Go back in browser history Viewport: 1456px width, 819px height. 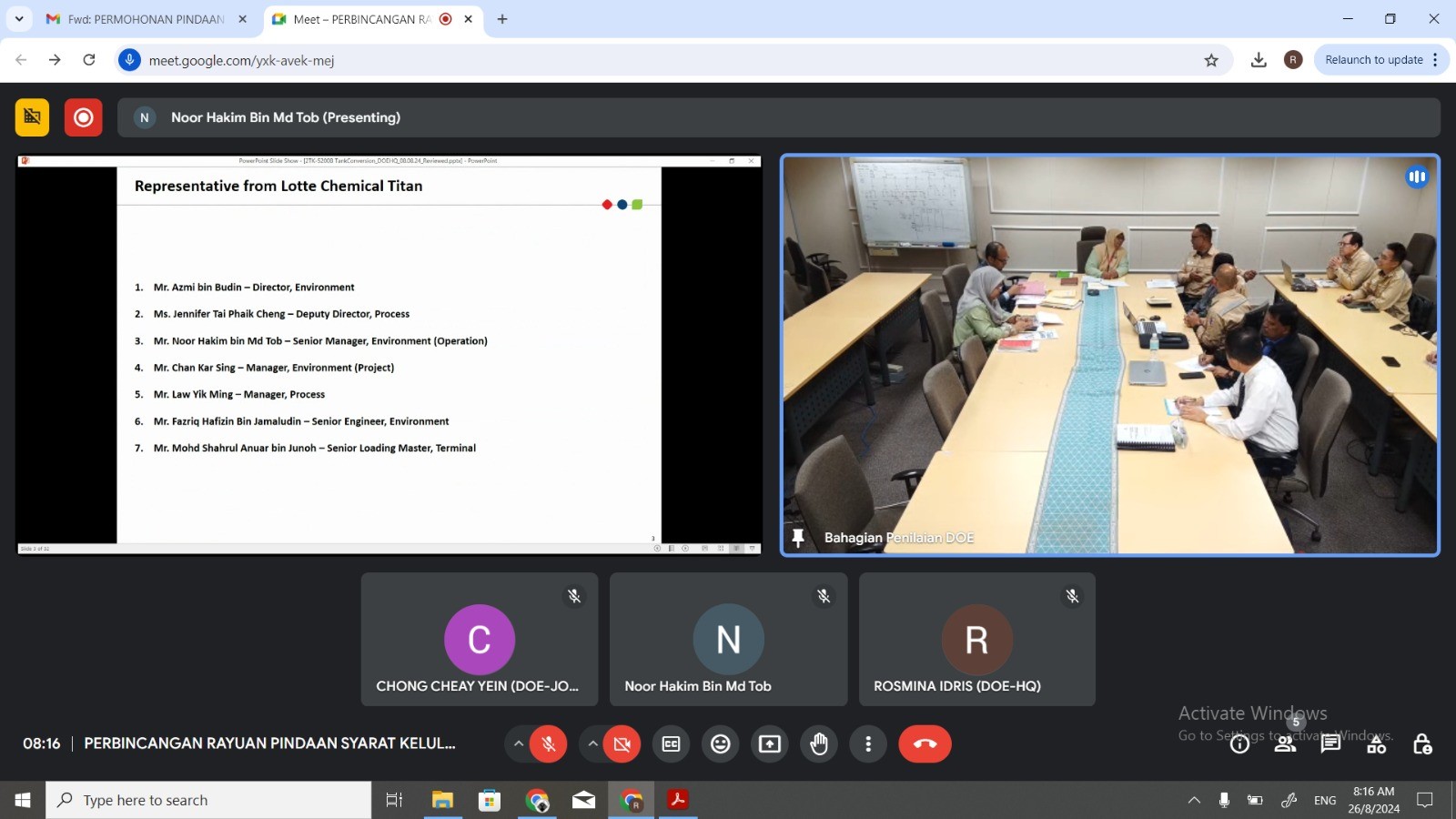[x=21, y=60]
